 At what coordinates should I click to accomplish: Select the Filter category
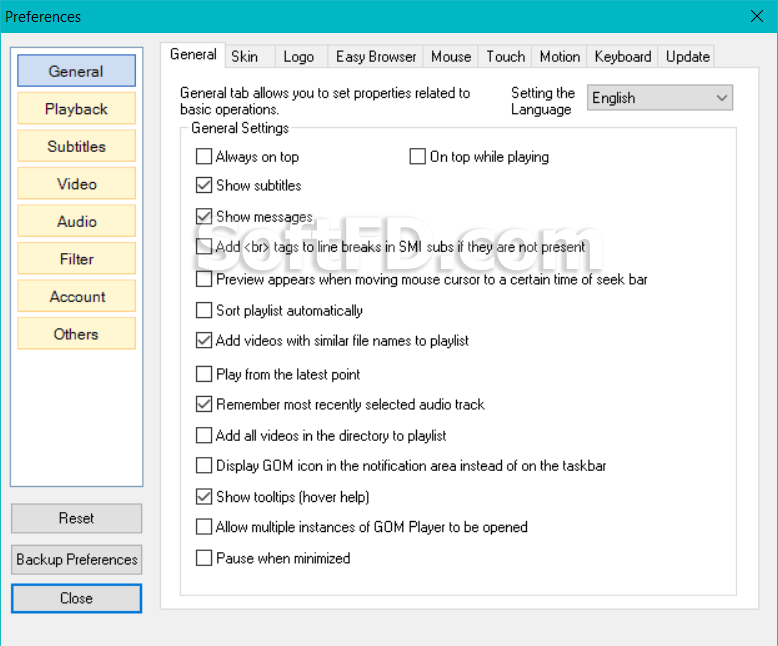[76, 259]
